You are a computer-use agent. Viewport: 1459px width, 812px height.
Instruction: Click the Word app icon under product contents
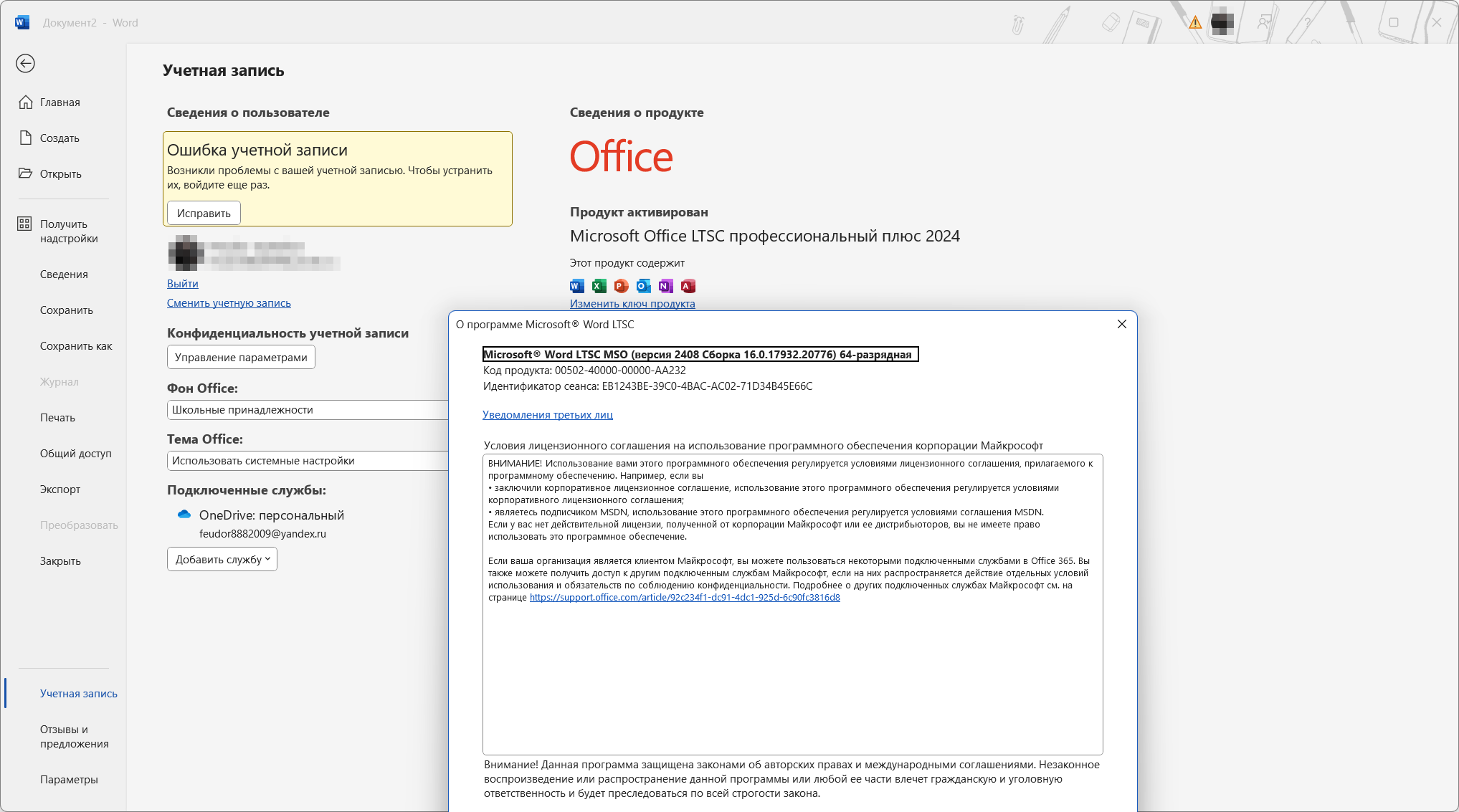[x=577, y=286]
